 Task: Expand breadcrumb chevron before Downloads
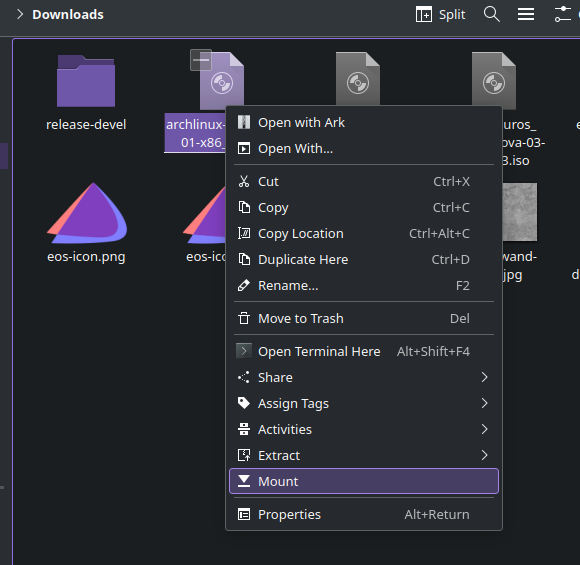pyautogui.click(x=20, y=14)
